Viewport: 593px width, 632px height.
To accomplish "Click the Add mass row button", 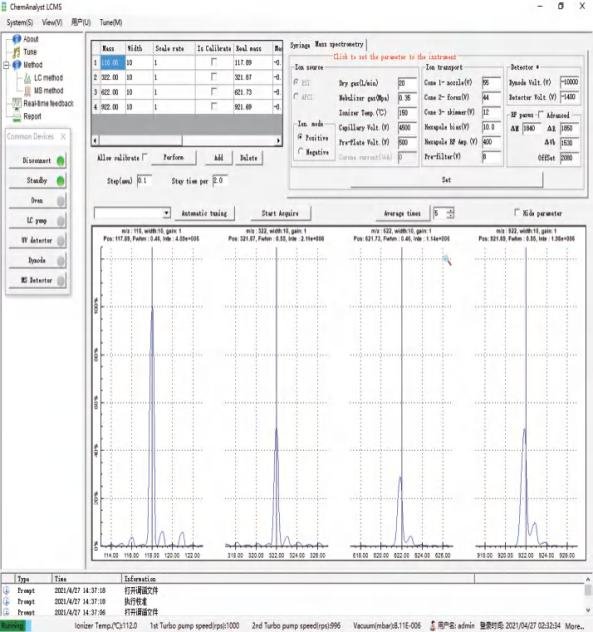I will [x=218, y=158].
